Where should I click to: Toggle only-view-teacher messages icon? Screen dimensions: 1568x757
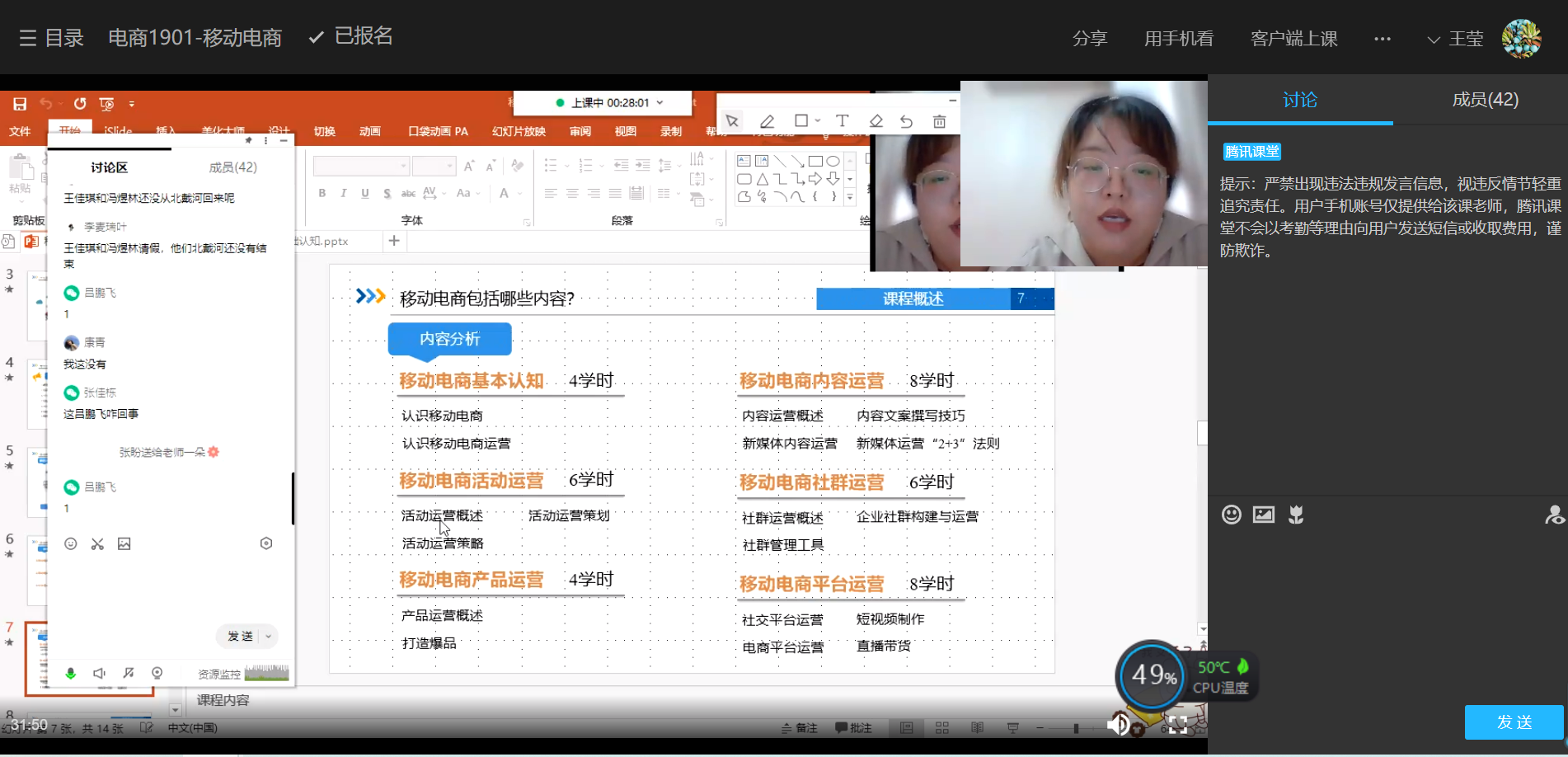point(1554,515)
